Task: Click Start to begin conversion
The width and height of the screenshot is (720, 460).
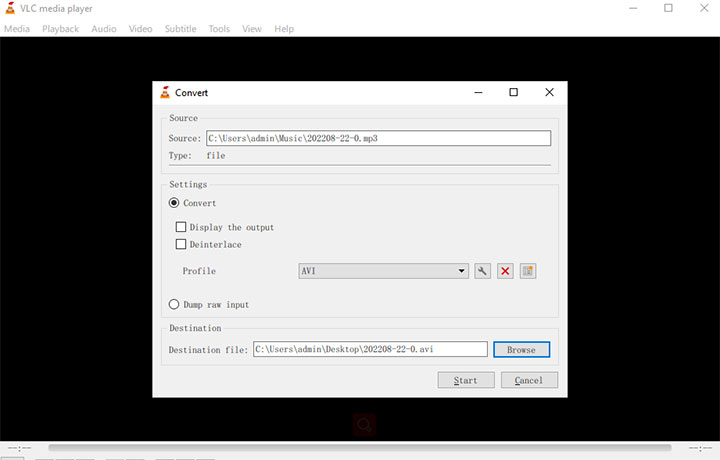Action: tap(466, 380)
